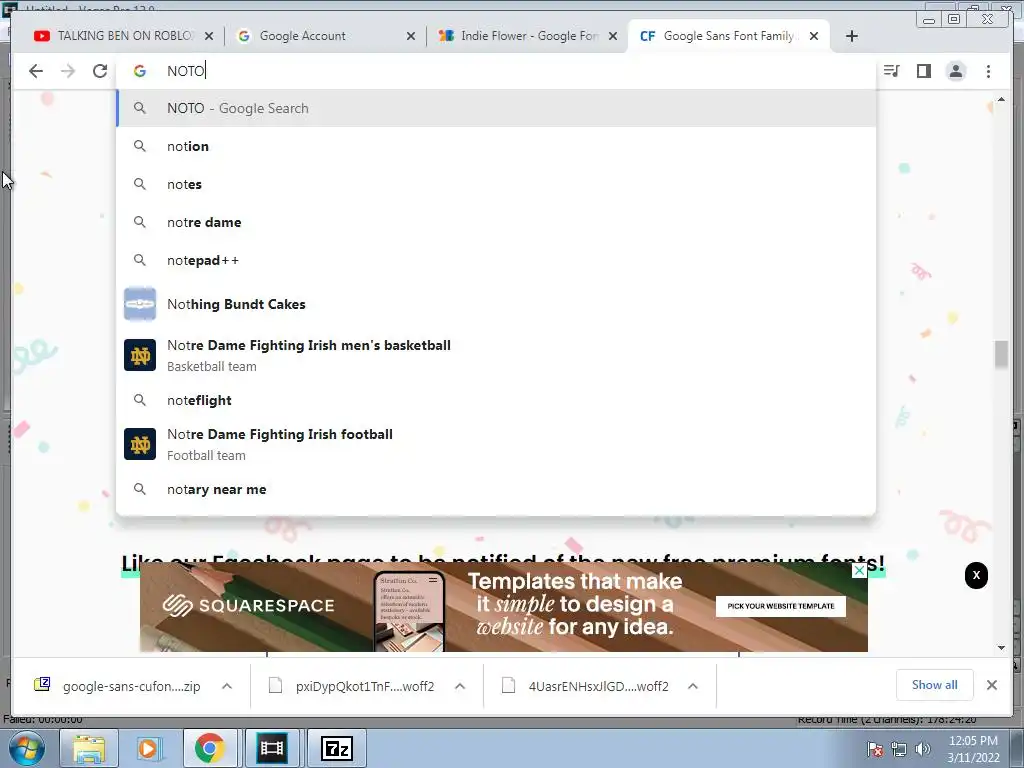Close the Indie Flower Google Fonts tab

tap(613, 36)
